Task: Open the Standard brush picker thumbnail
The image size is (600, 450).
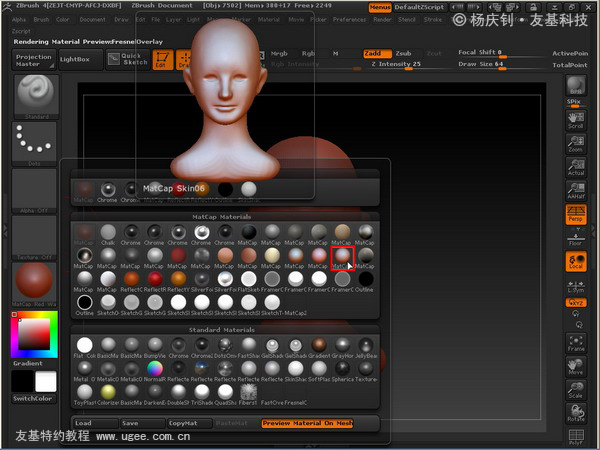Action: [36, 97]
